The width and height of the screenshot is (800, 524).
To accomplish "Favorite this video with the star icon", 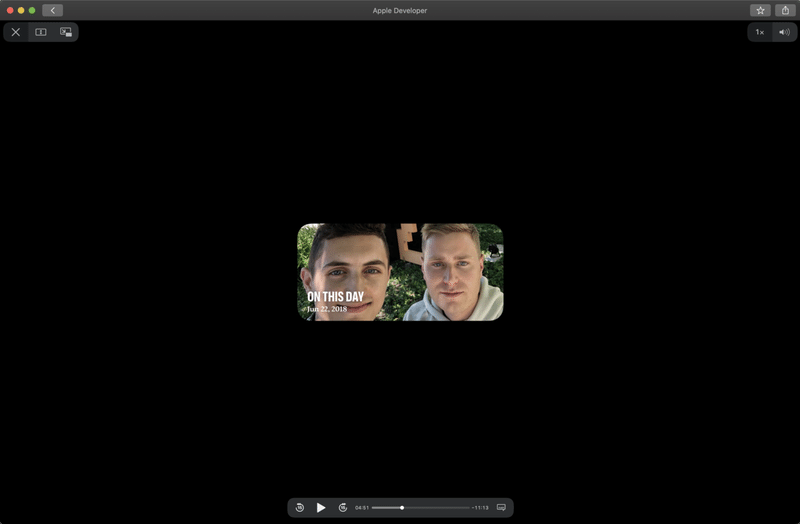I will 760,10.
